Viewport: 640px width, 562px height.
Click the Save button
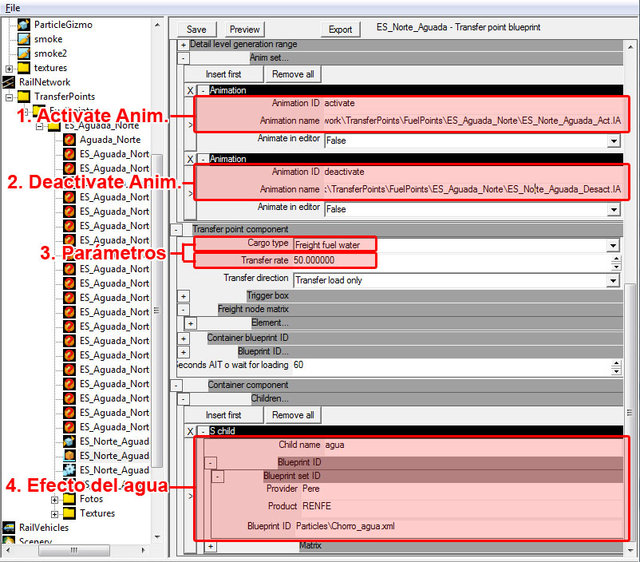[197, 29]
